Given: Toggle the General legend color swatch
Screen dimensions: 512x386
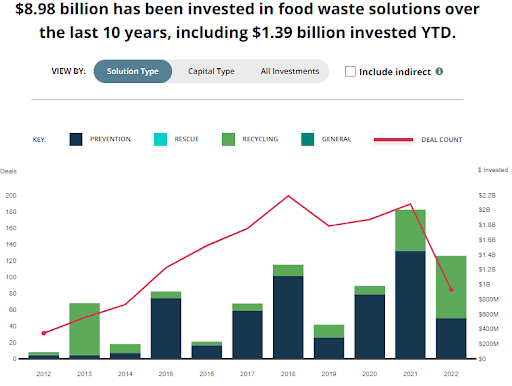Looking at the screenshot, I should pos(307,139).
